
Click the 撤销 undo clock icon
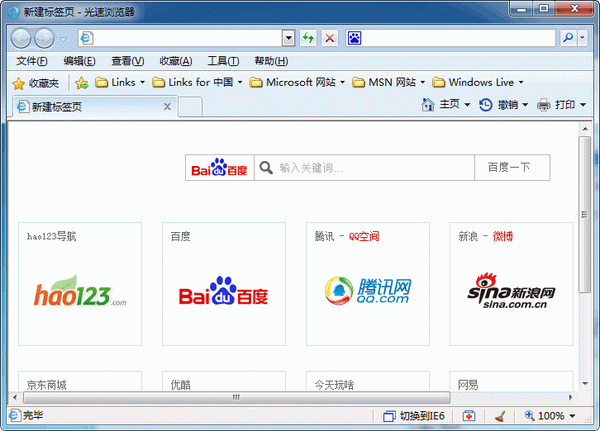485,104
